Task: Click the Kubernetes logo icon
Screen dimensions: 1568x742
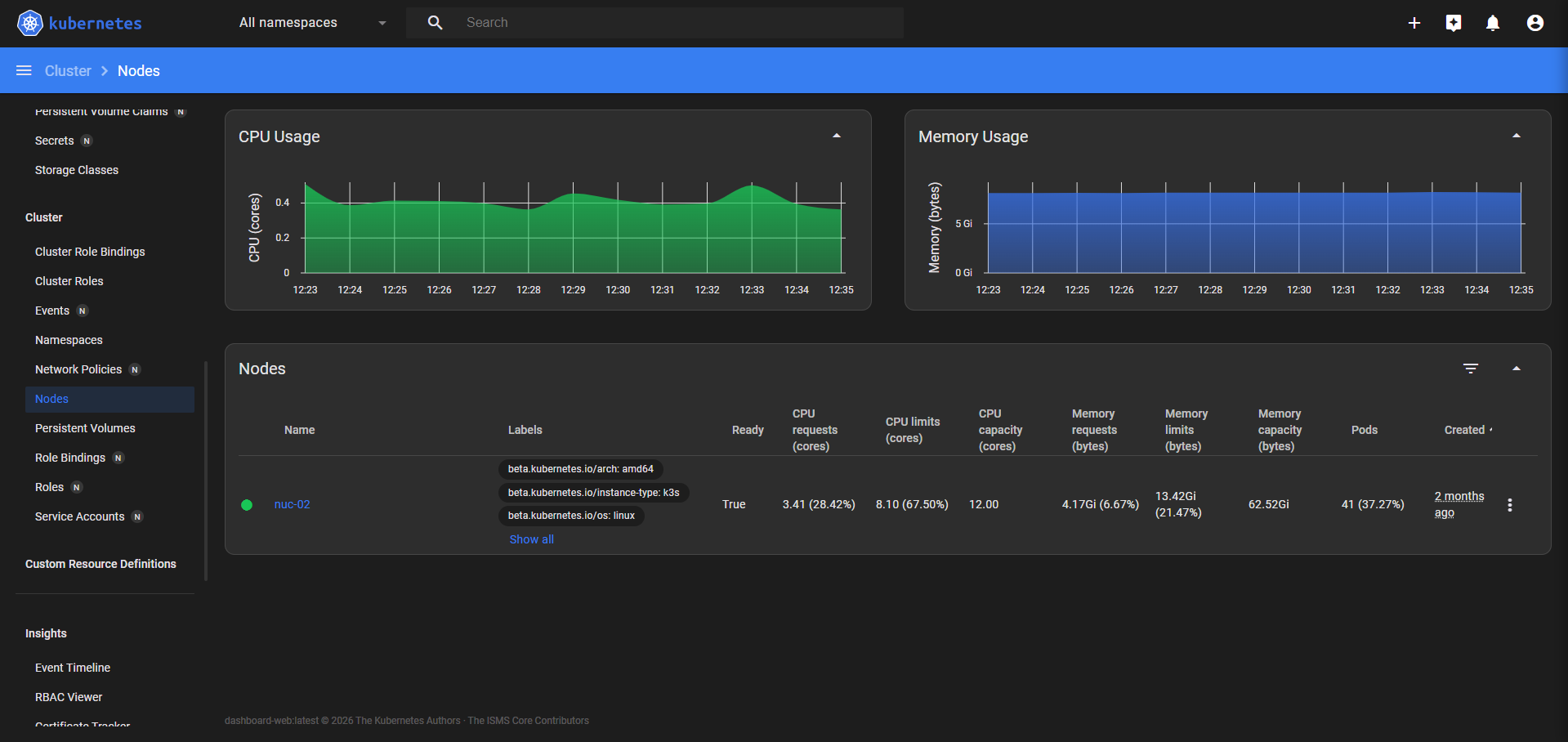Action: tap(30, 23)
